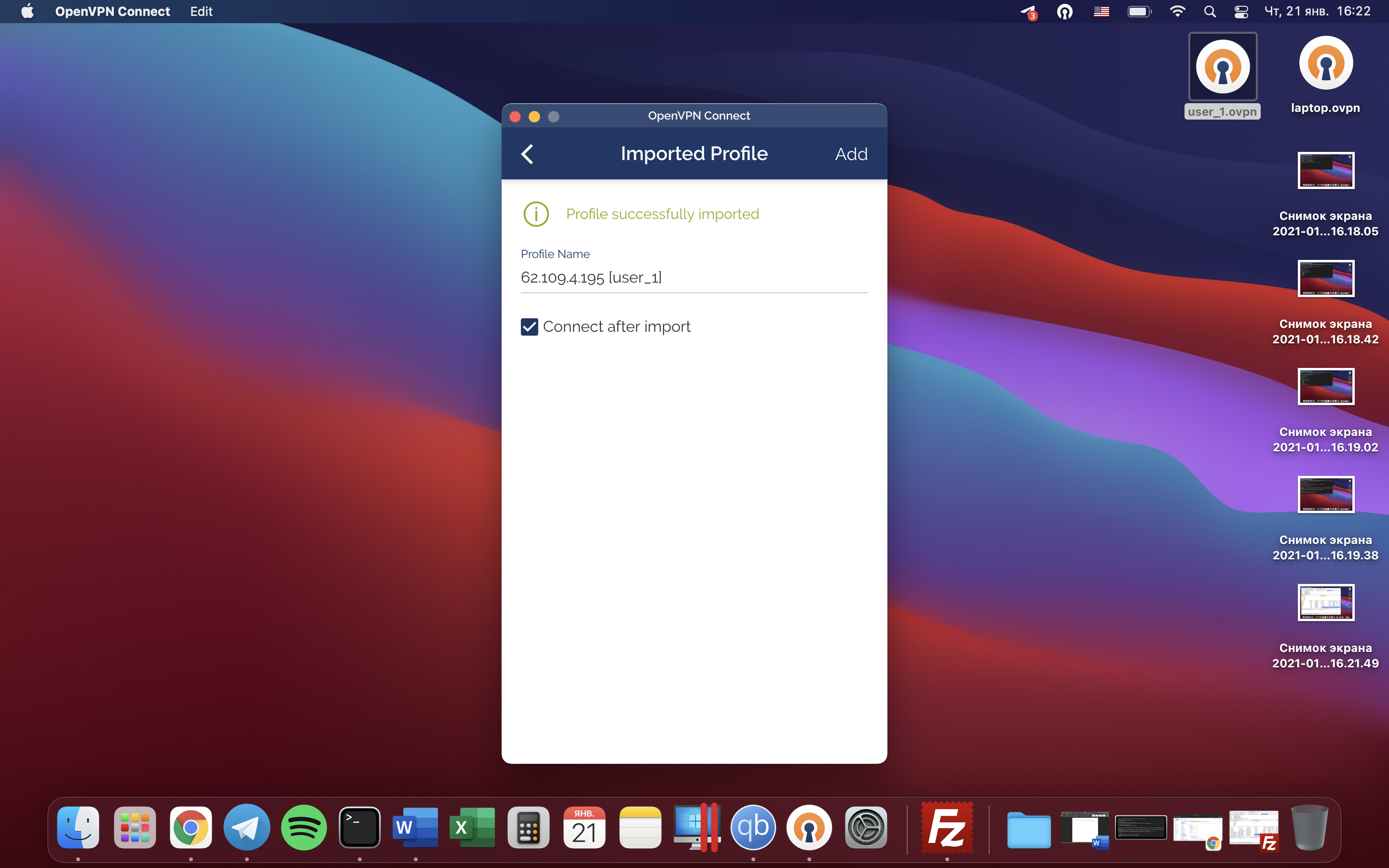
Task: Open OpenVPN Connect from the Dock
Action: pos(809,827)
